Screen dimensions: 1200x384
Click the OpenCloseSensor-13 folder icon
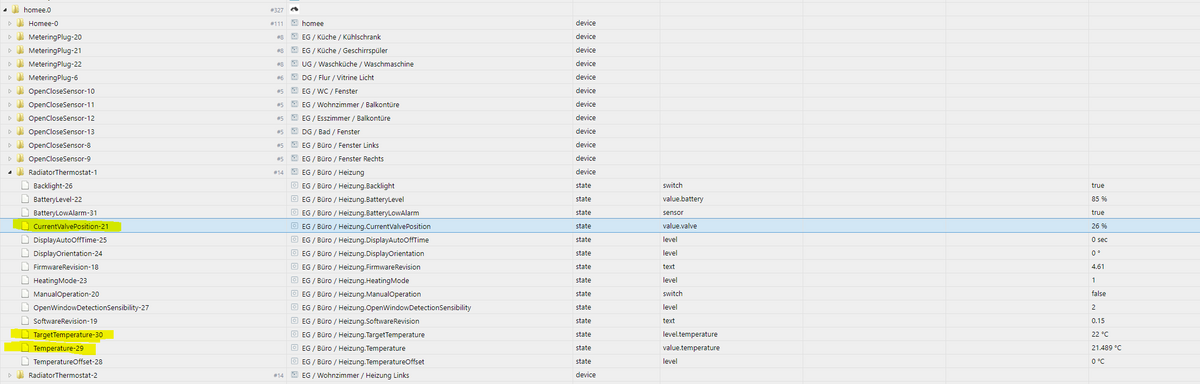tap(21, 131)
